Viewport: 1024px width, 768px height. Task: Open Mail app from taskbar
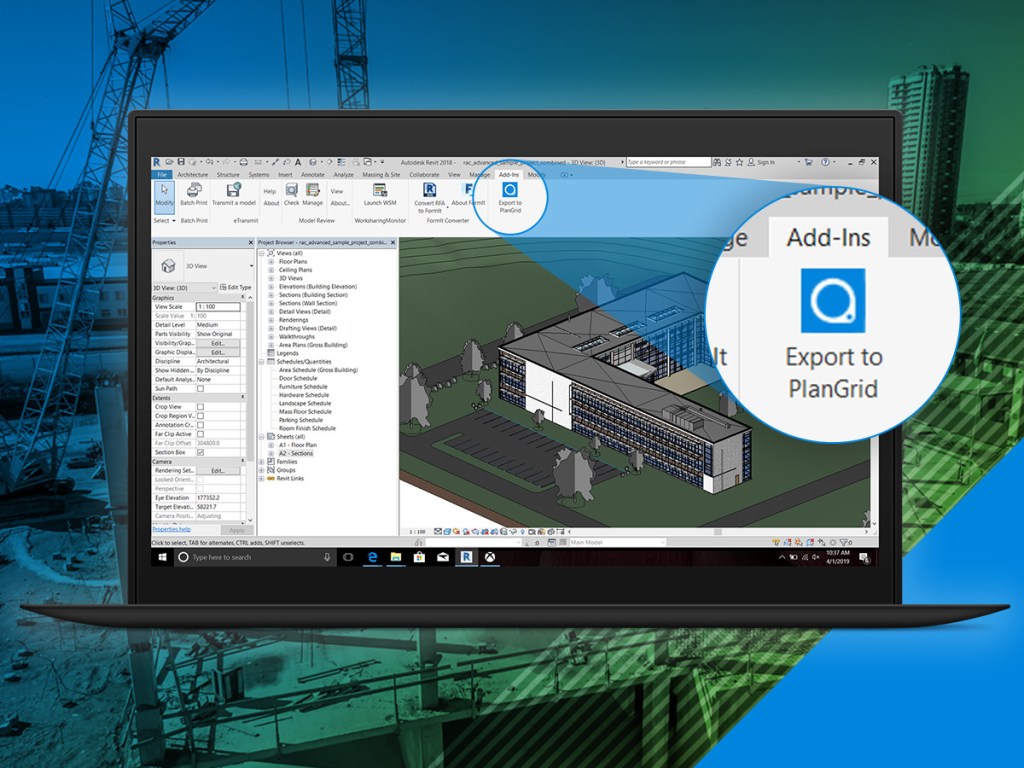pyautogui.click(x=443, y=557)
